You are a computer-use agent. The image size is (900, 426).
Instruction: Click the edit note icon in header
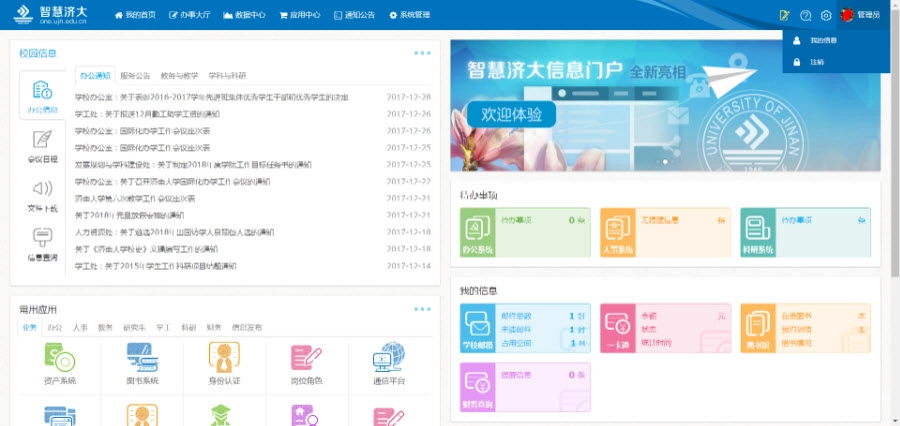point(784,15)
